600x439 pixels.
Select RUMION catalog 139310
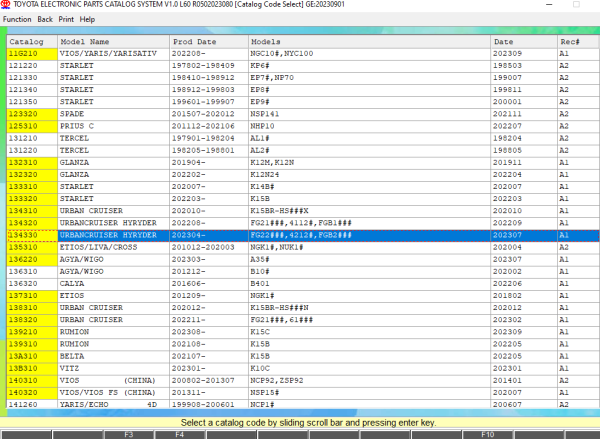[32, 344]
